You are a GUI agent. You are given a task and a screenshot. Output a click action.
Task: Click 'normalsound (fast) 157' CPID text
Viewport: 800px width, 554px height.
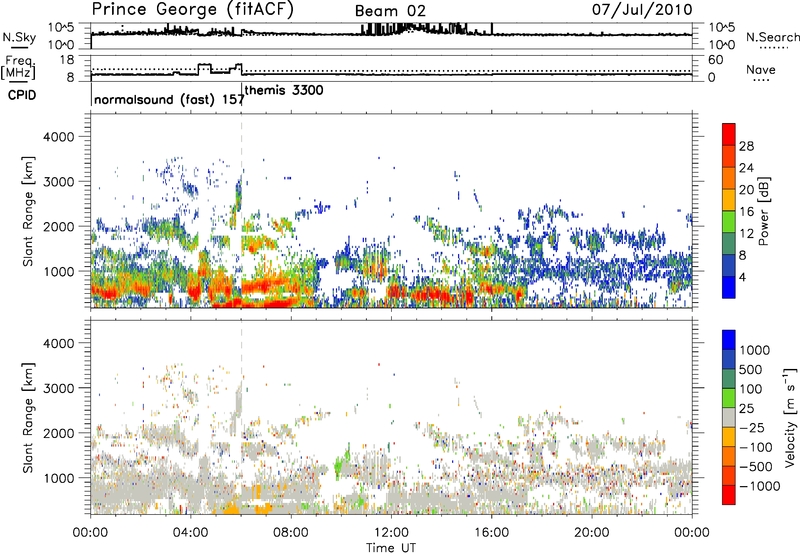coord(169,99)
